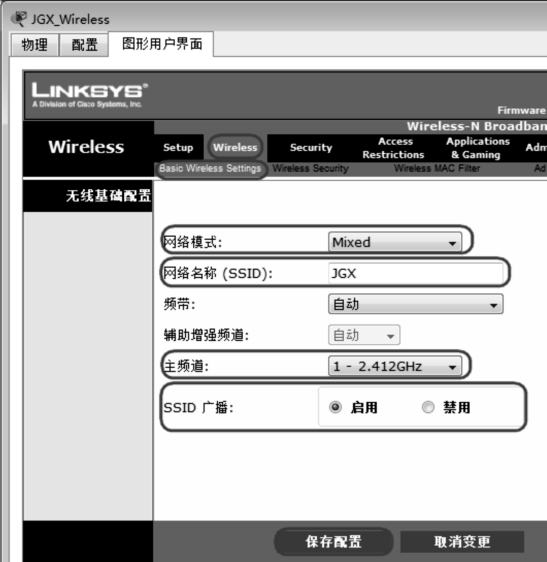This screenshot has width=547, height=562.
Task: Go to Wireless Security subpage
Action: [310, 168]
